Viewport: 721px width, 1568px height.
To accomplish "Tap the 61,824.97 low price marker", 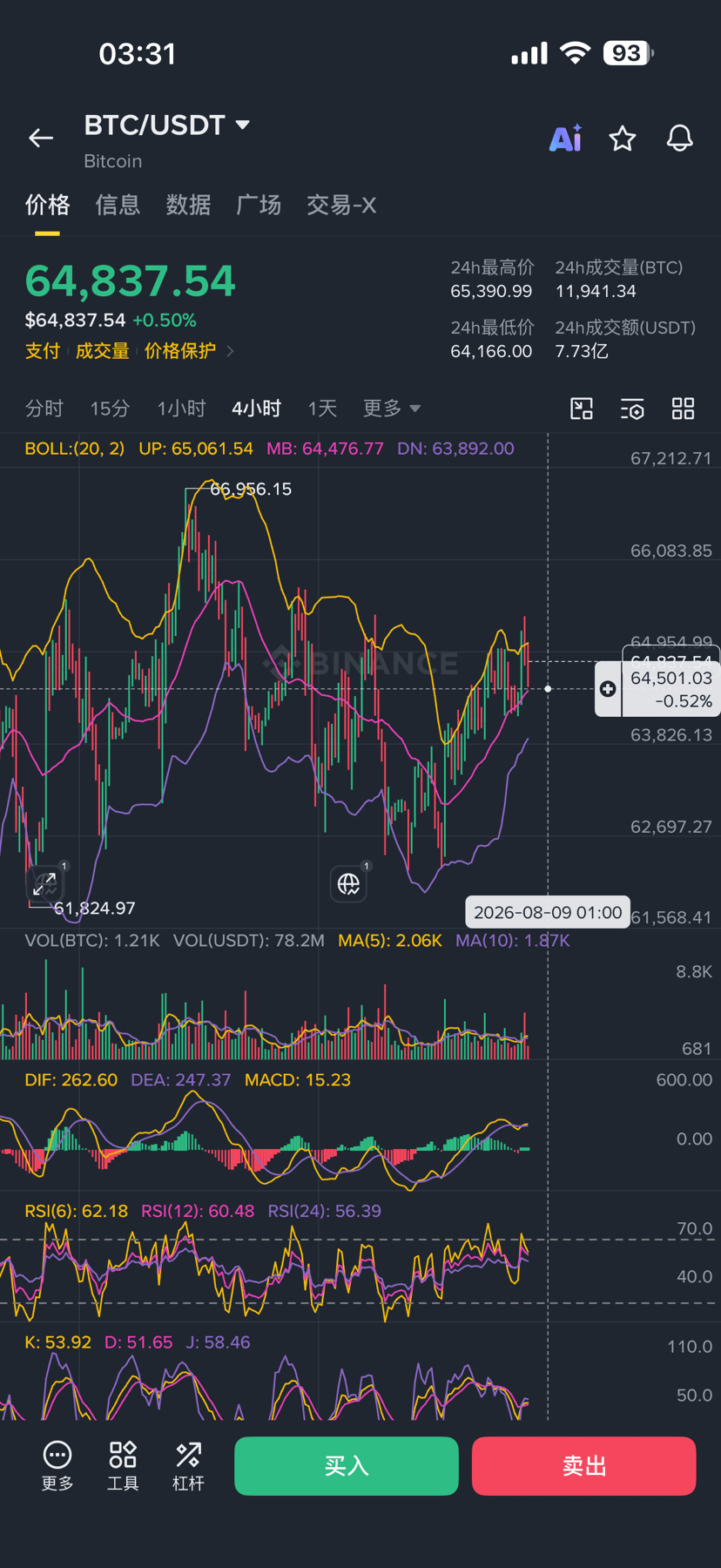I will coord(95,909).
